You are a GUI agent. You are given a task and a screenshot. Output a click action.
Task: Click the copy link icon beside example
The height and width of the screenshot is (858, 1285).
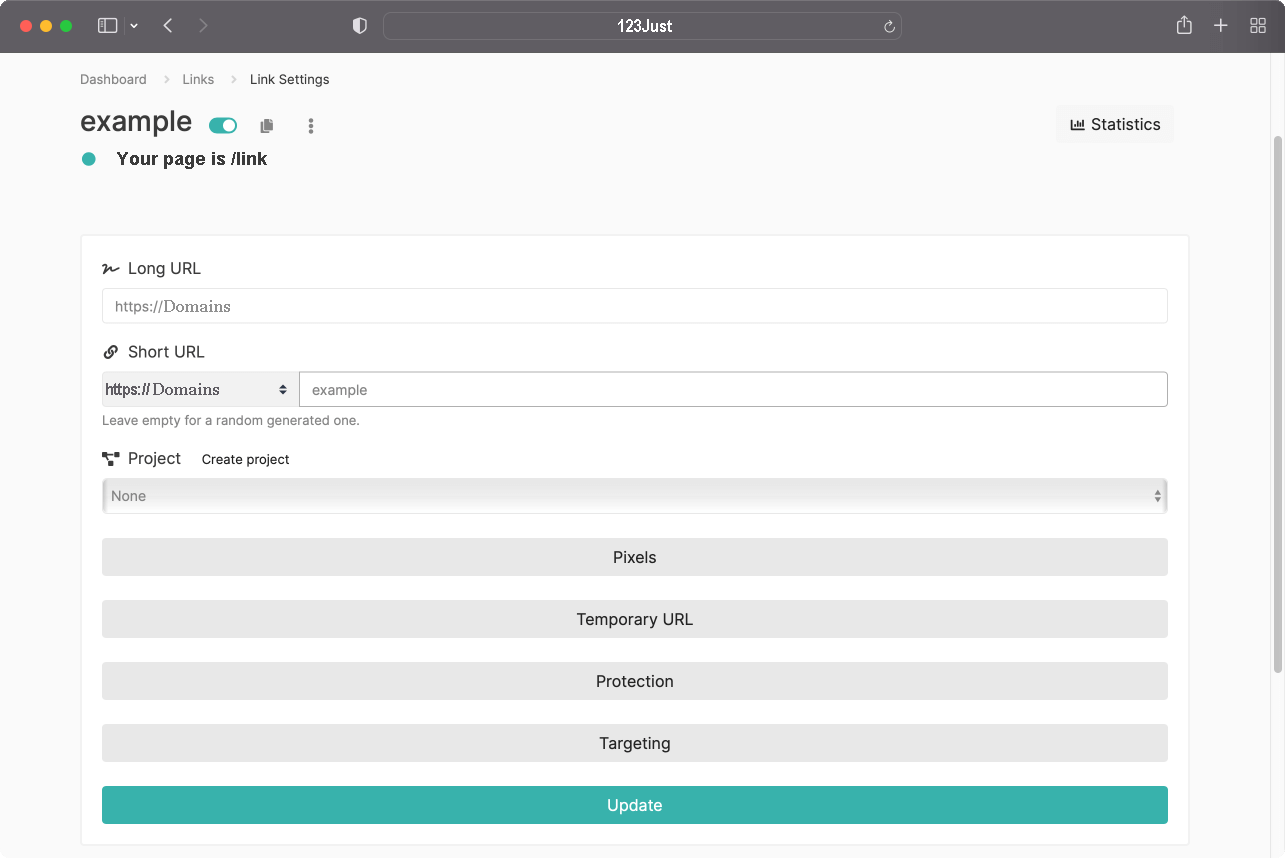point(266,126)
